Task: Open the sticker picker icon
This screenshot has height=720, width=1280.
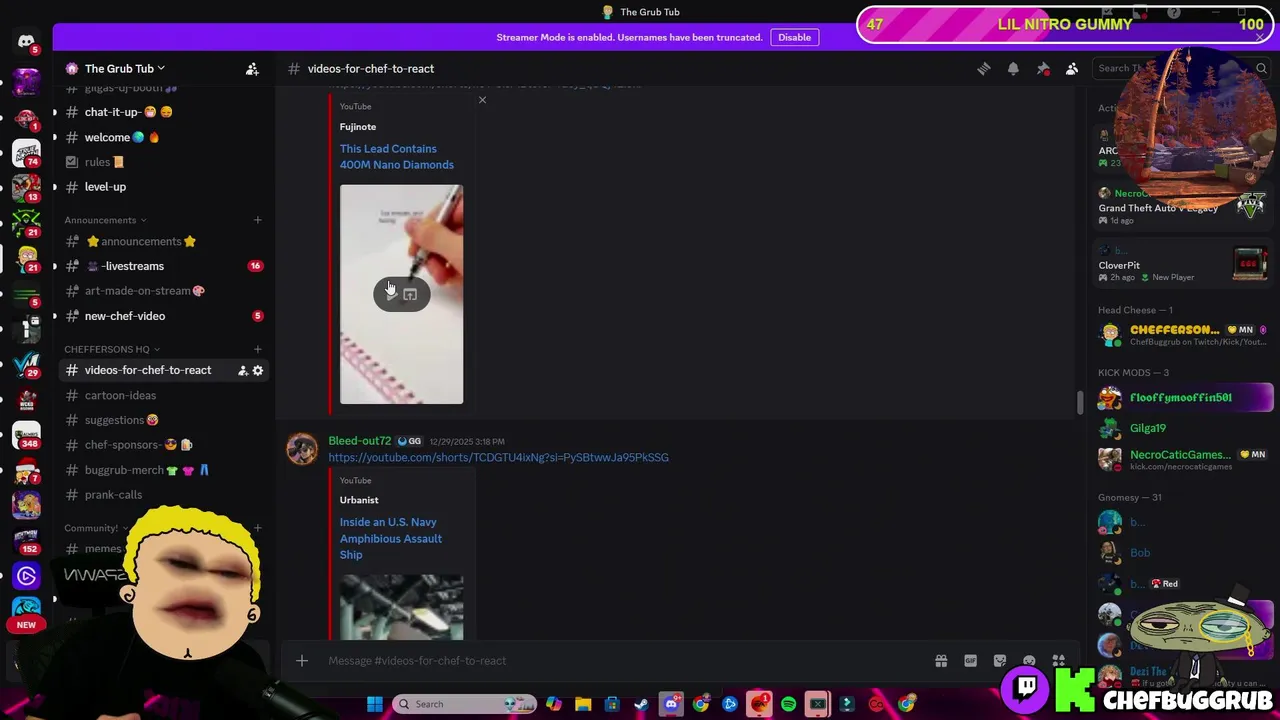Action: click(x=1000, y=661)
